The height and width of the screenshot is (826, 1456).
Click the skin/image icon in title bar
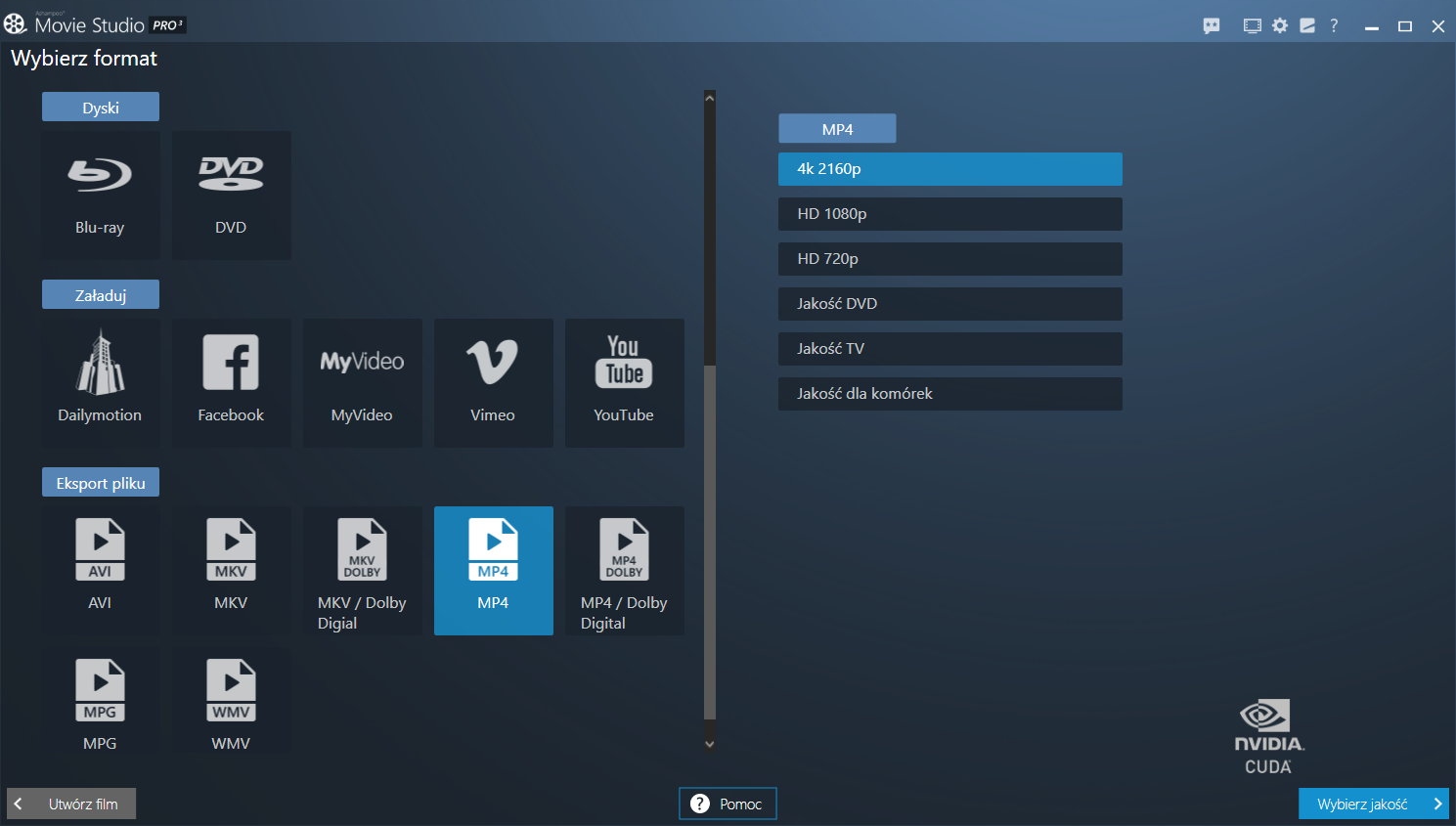pos(1307,26)
